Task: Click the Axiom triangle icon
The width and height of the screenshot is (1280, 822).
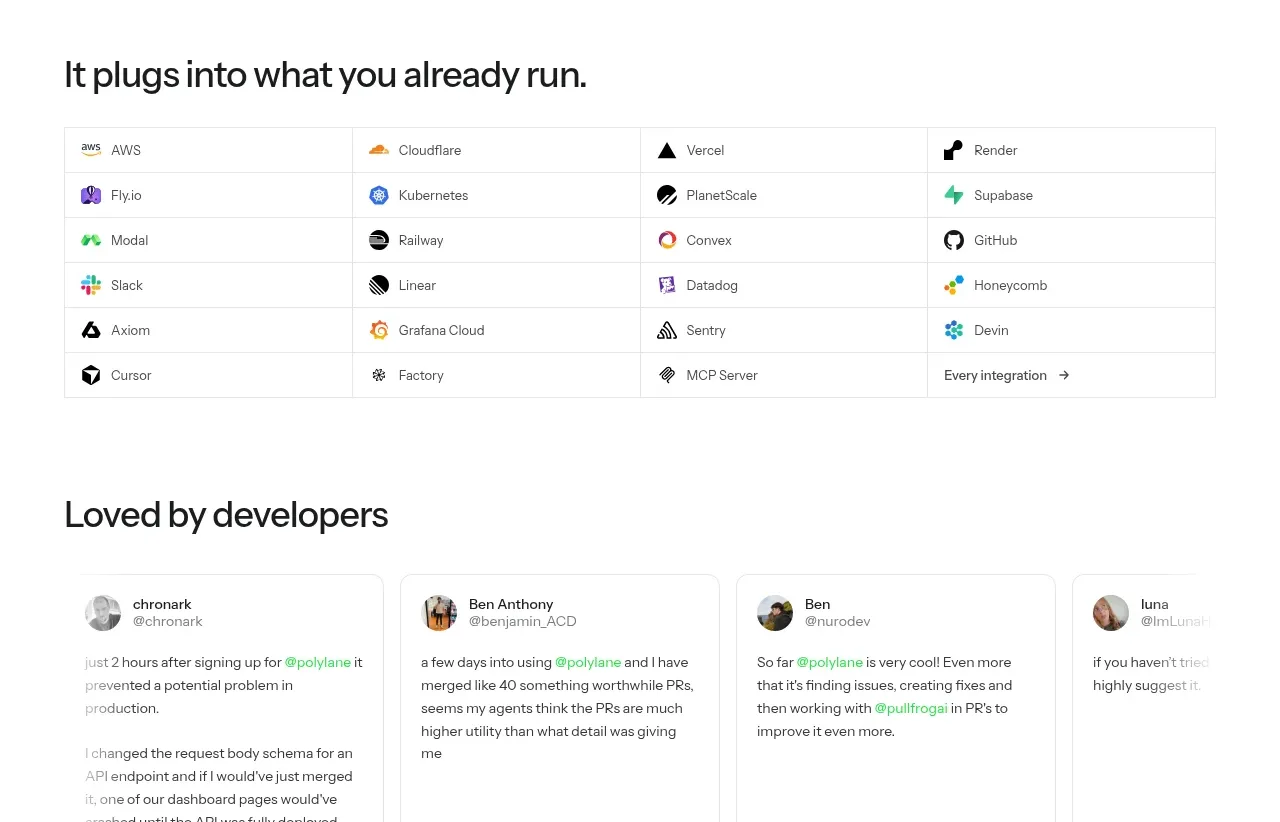Action: click(x=91, y=330)
